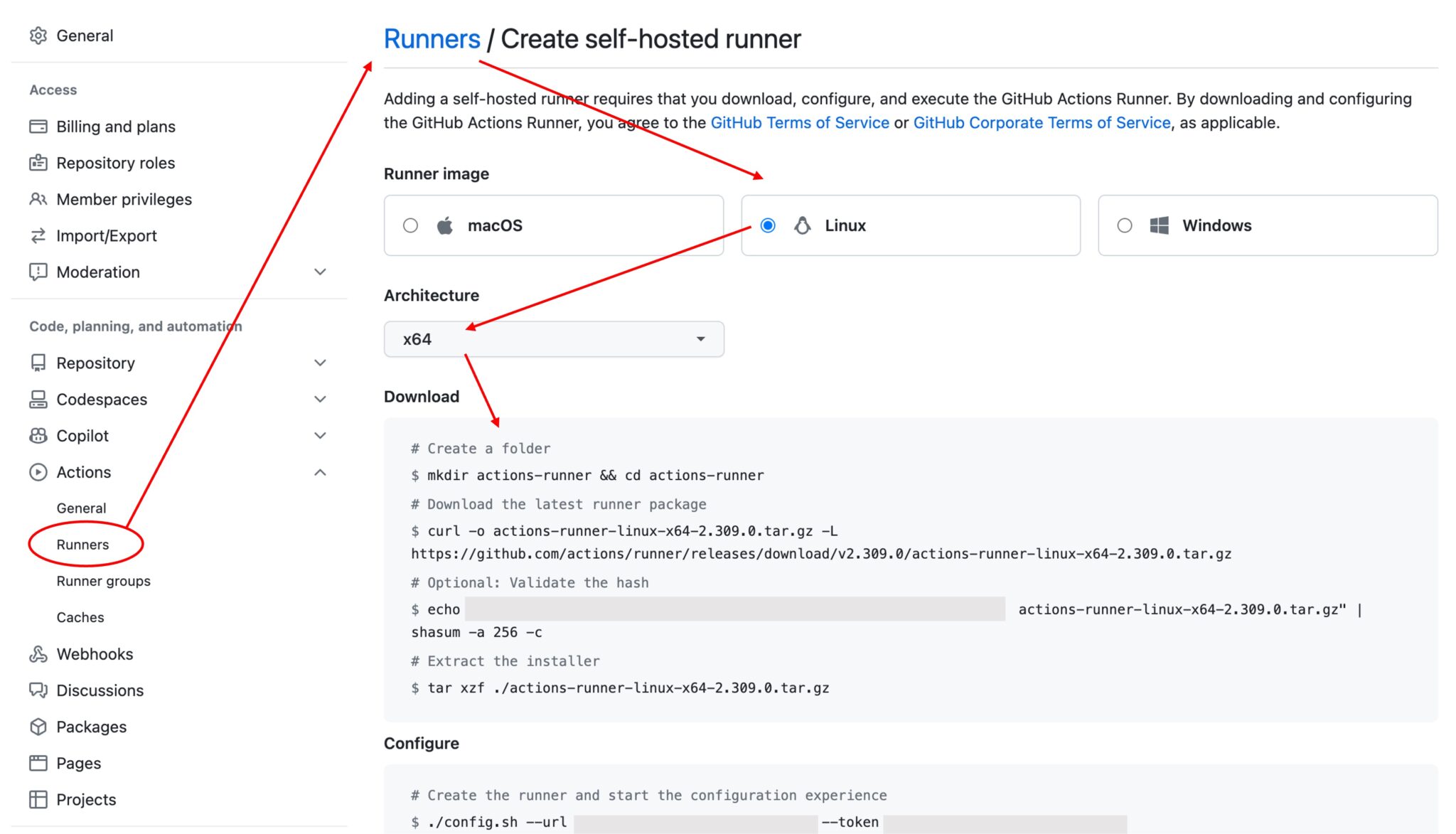Screen dimensions: 1456x834
Task: Open Member privileges settings
Action: click(124, 199)
